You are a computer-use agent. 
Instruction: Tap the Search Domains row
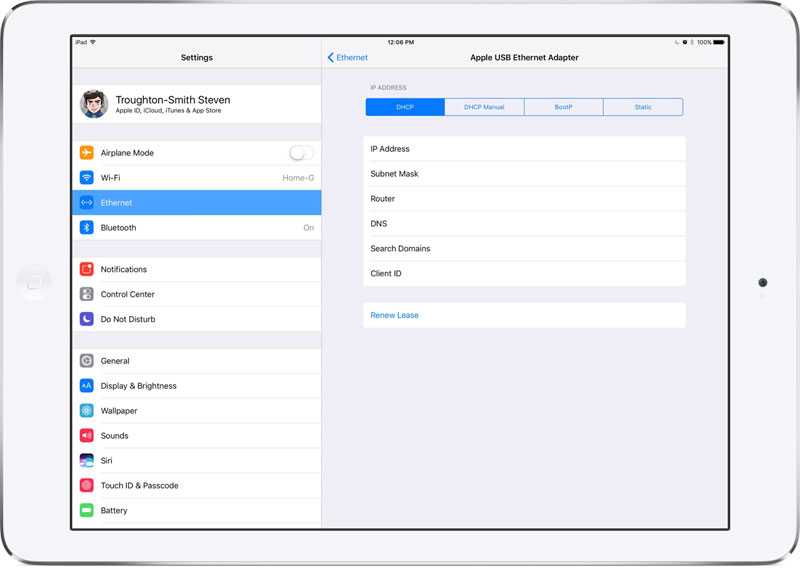tap(524, 249)
